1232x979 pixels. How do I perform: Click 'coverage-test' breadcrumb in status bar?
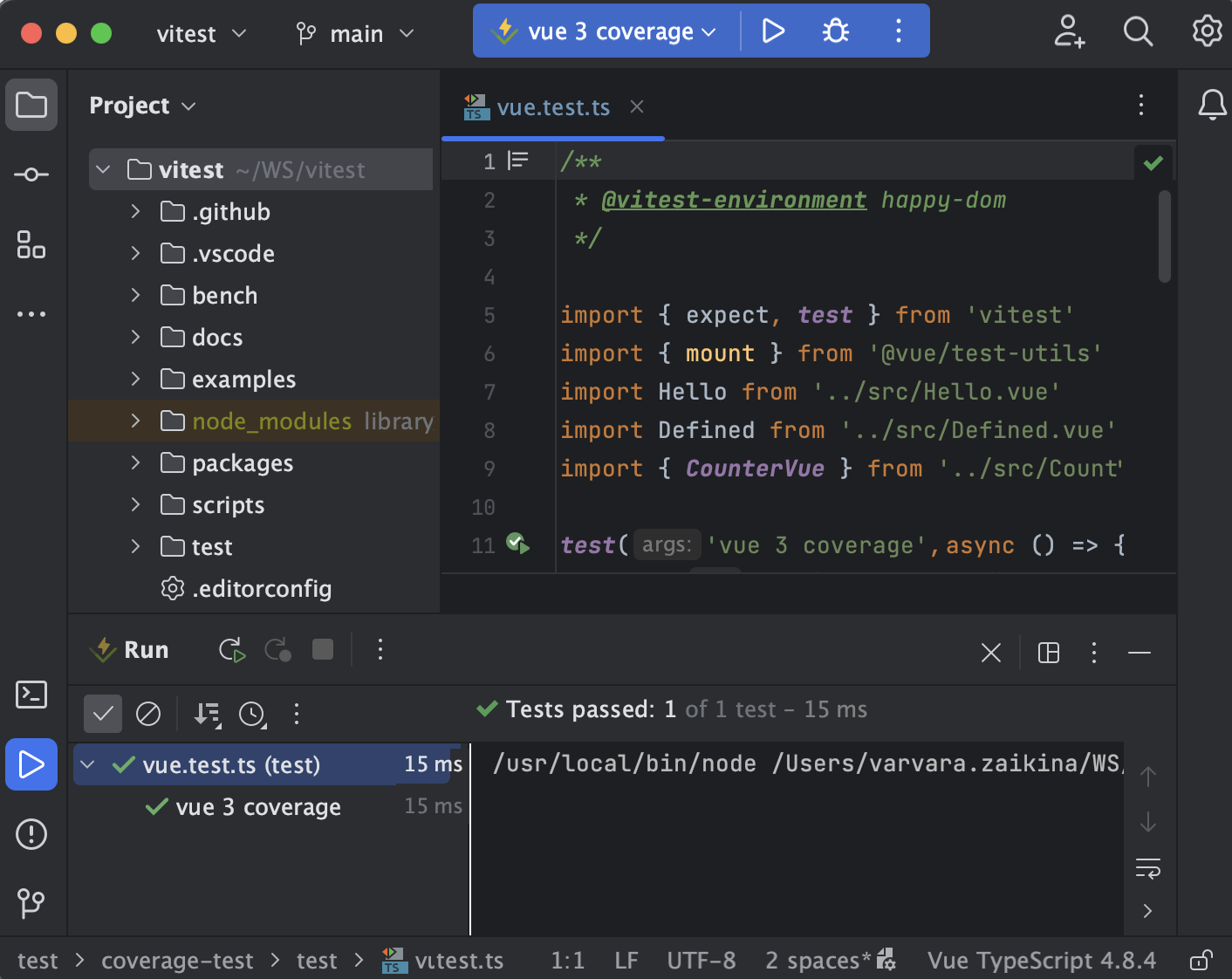click(x=177, y=961)
